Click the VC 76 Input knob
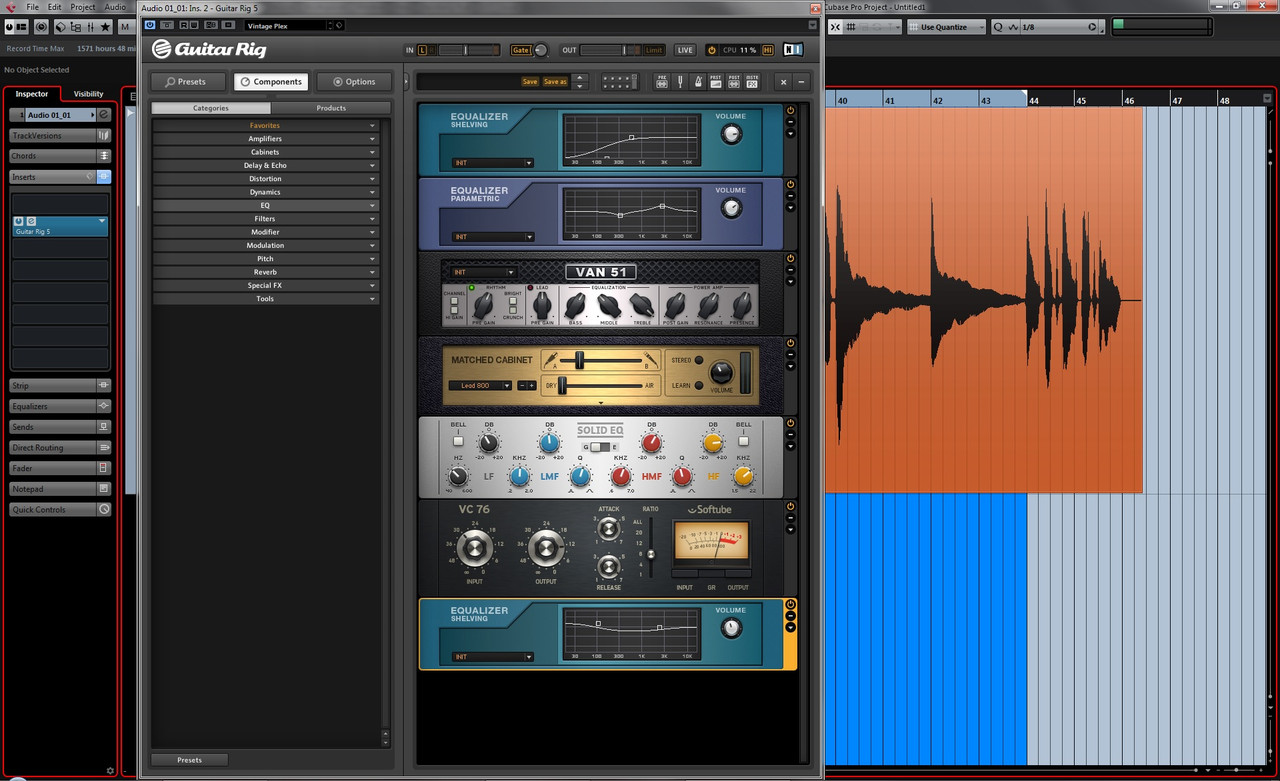Viewport: 1280px width, 781px height. coord(474,547)
